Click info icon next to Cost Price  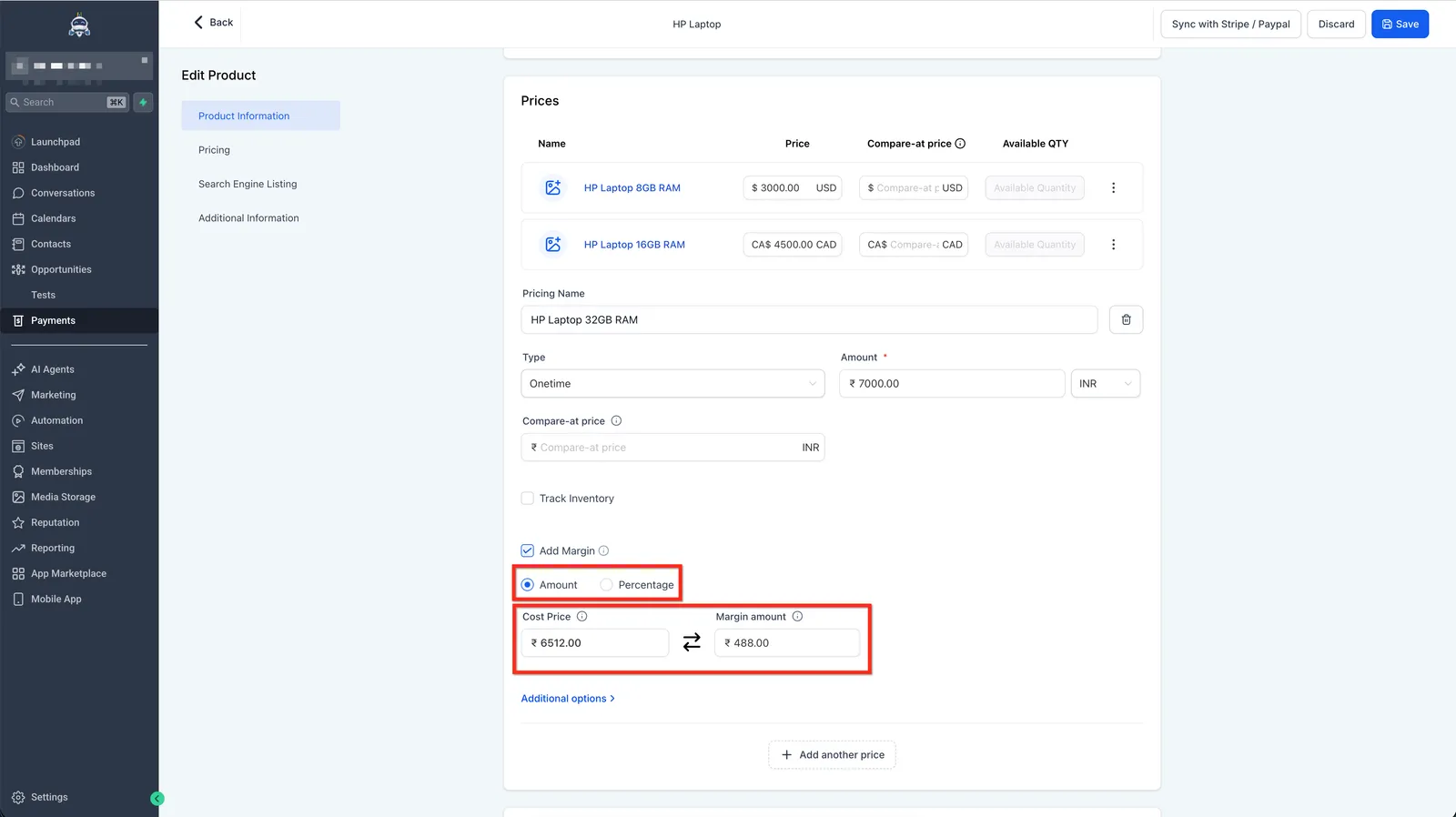pyautogui.click(x=581, y=616)
